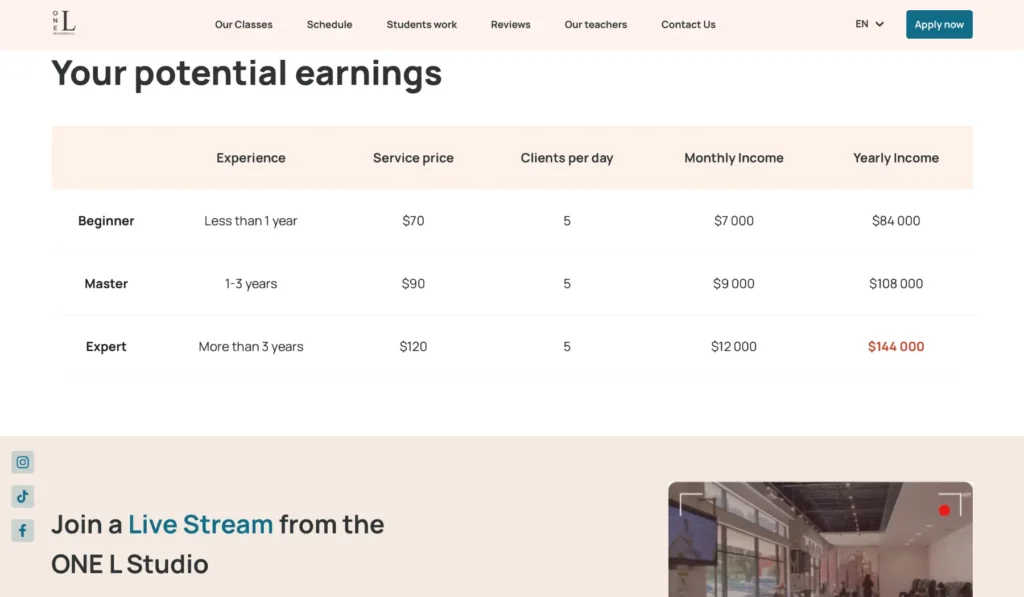1024x597 pixels.
Task: Click the Monthly Income column header
Action: [x=733, y=158]
